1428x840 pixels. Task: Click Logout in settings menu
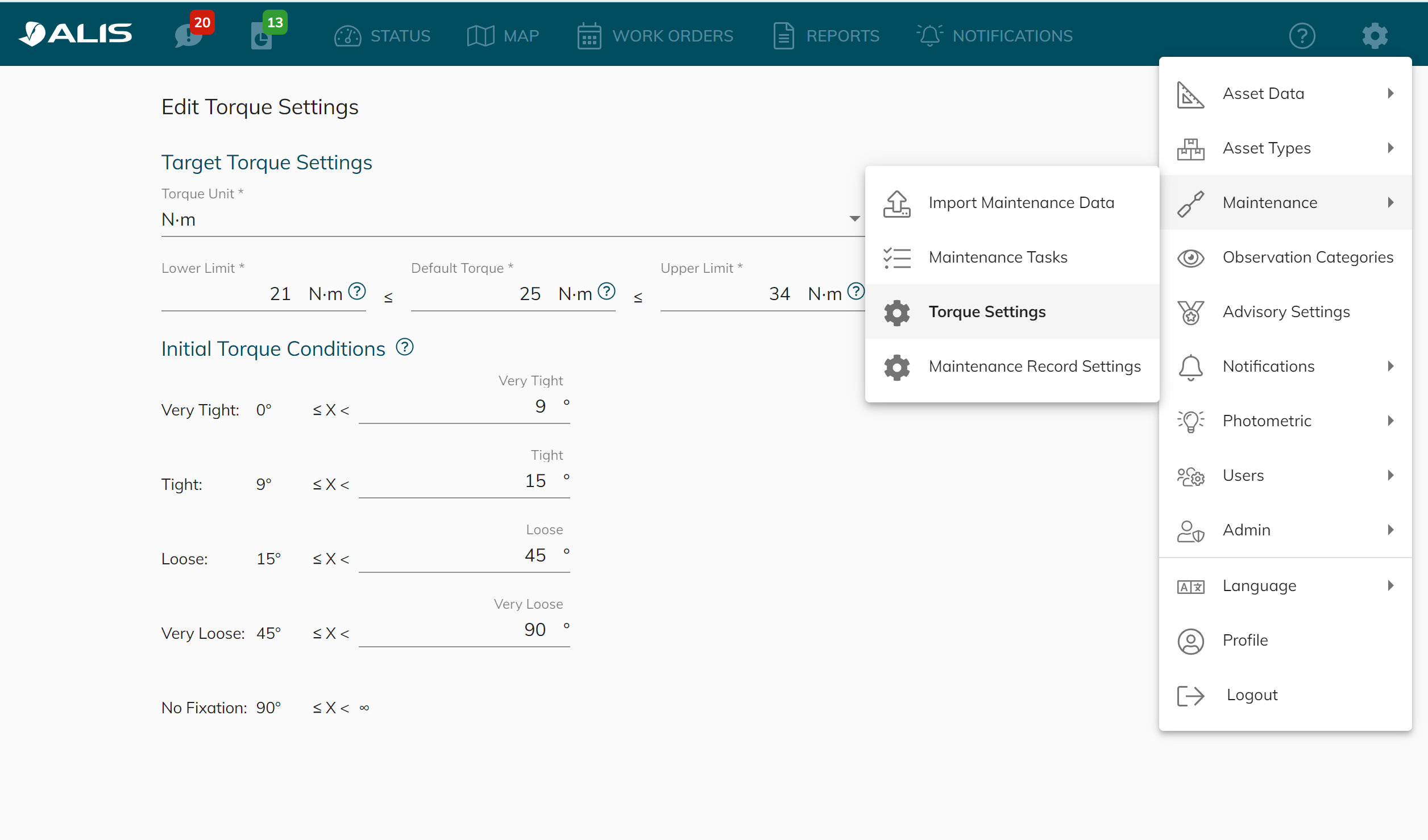click(x=1251, y=695)
